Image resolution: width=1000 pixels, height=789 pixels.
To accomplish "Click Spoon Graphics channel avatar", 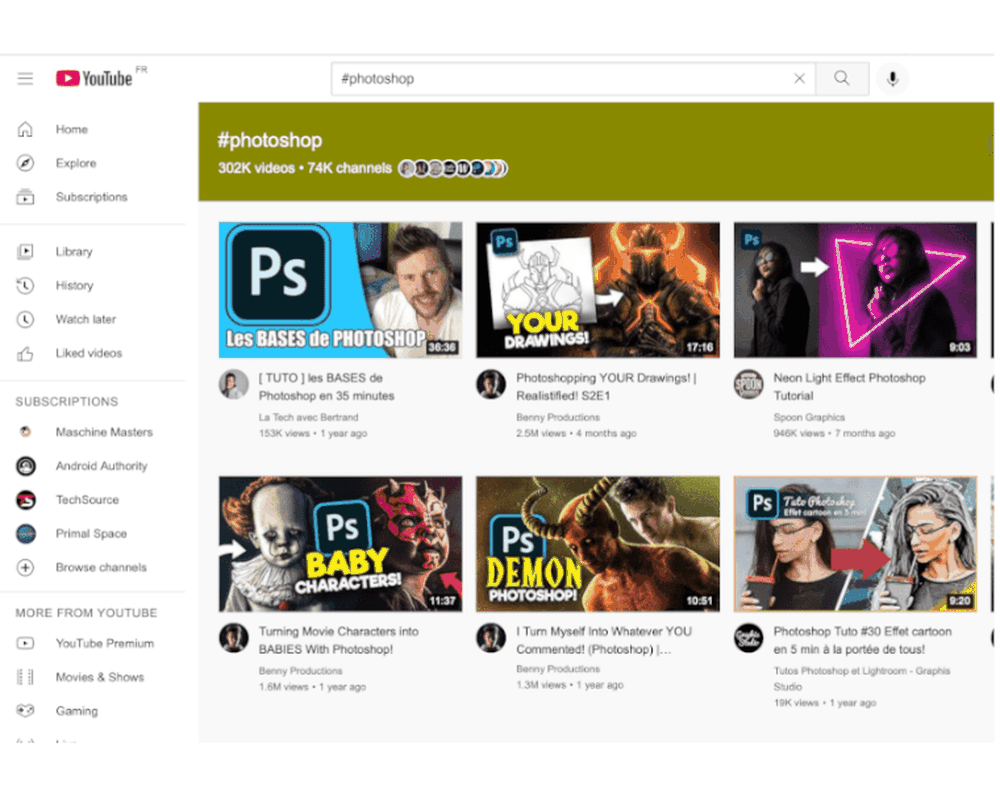I will 749,385.
